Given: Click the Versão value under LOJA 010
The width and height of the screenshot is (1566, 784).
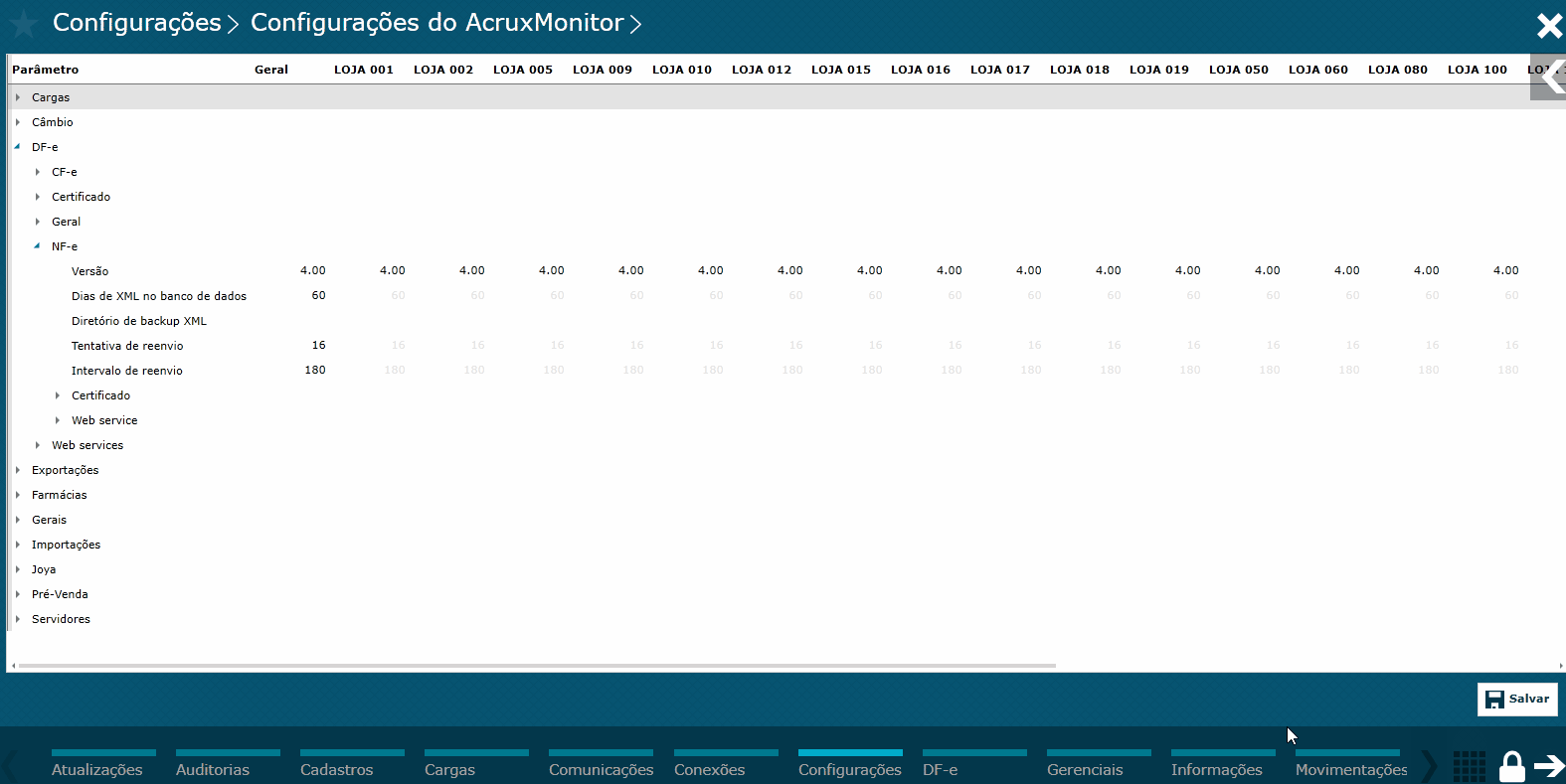Looking at the screenshot, I should tap(711, 270).
